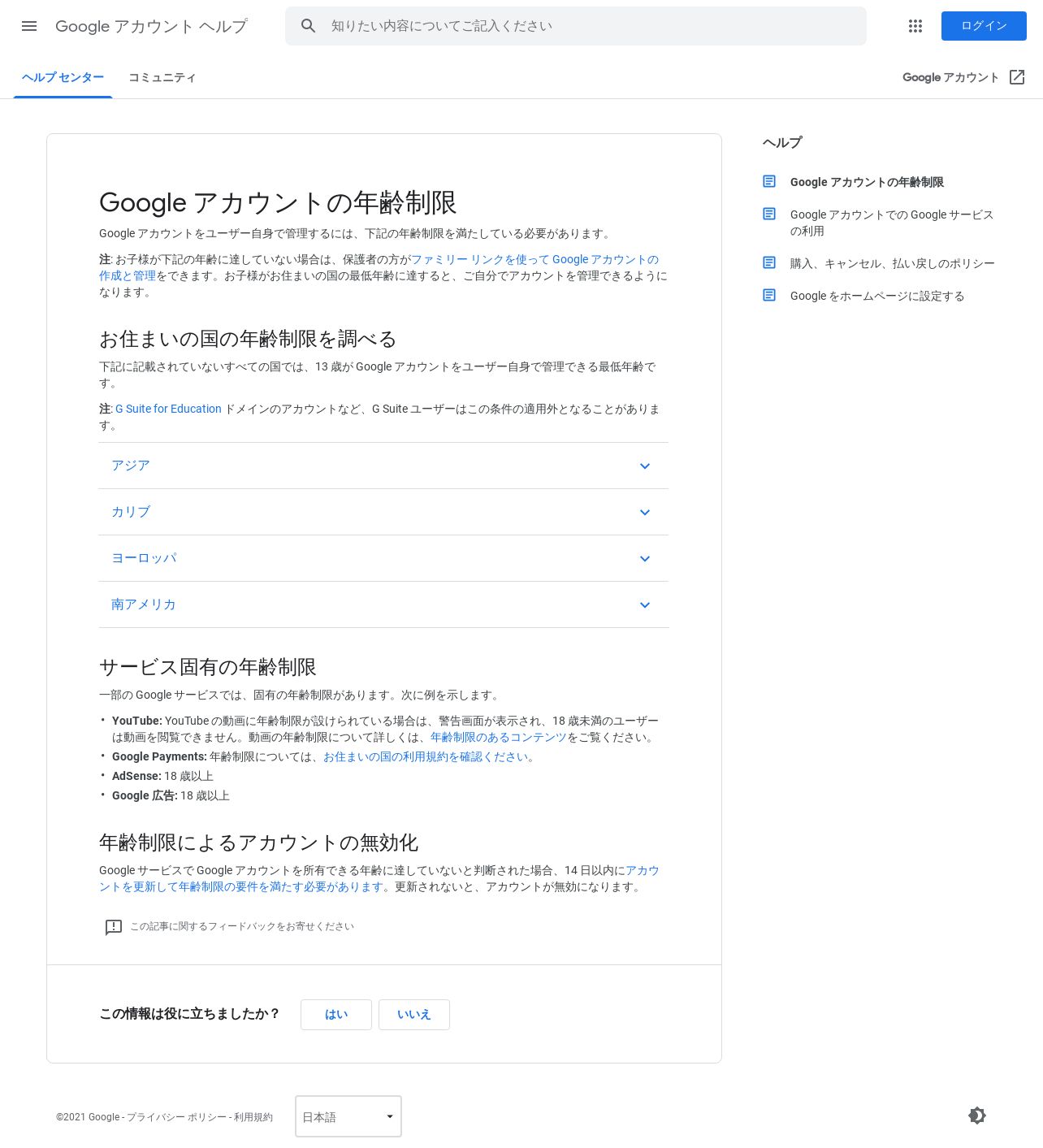Click article icon beside Google をホームページに設定する
The image size is (1043, 1148).
769,295
